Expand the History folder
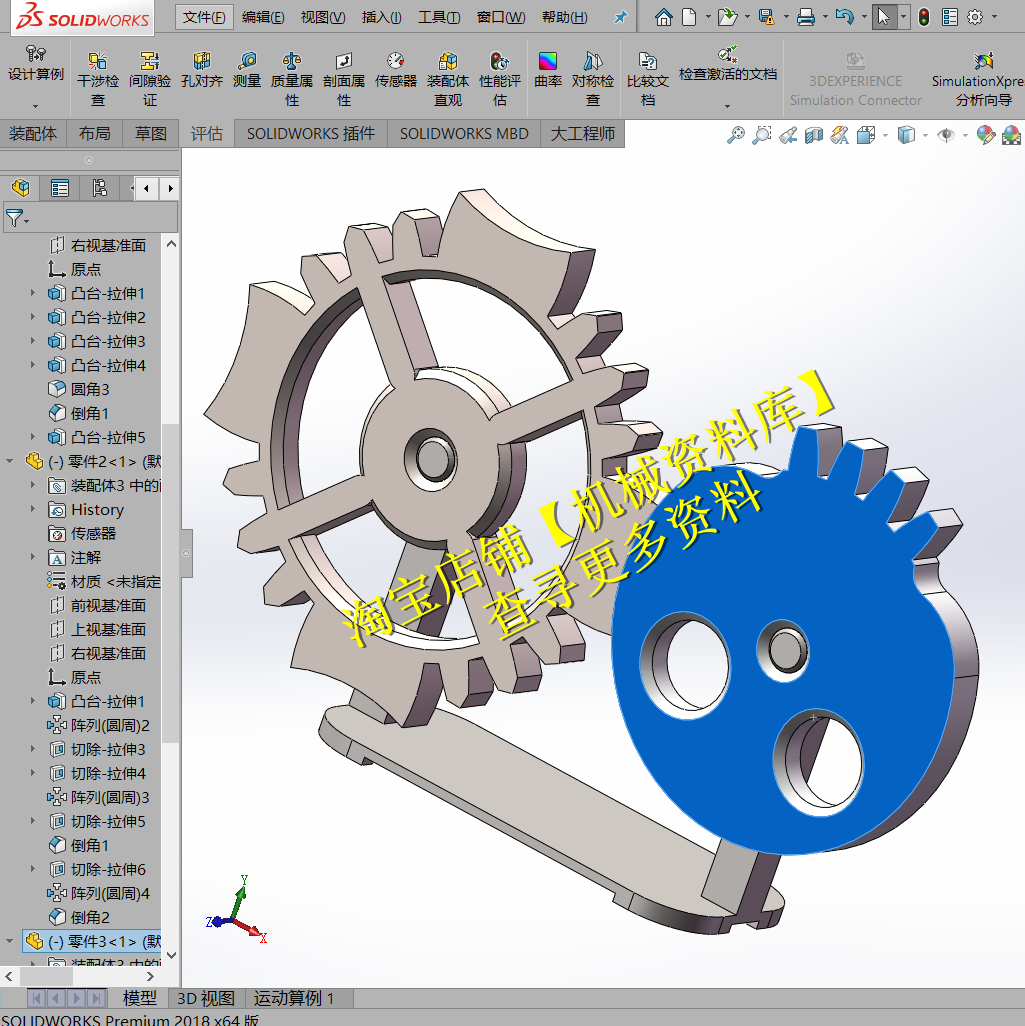 pyautogui.click(x=33, y=509)
